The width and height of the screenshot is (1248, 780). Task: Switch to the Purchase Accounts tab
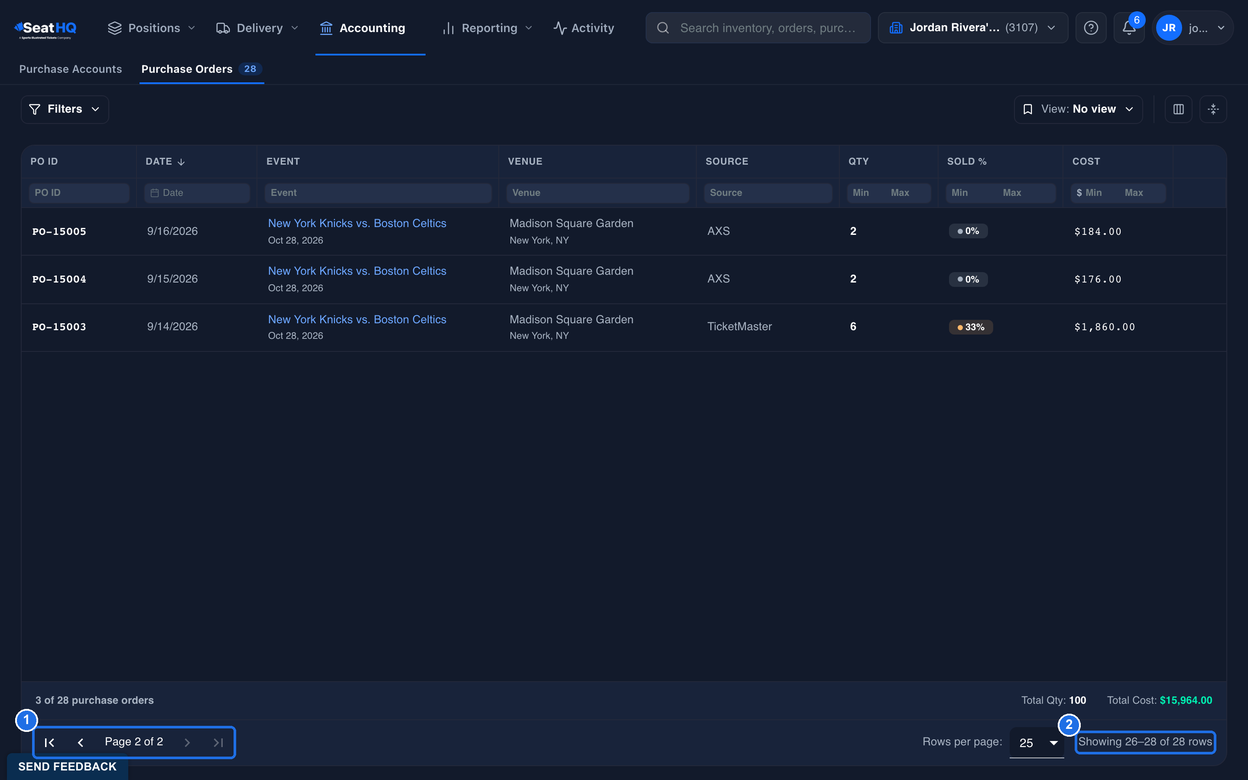coord(71,69)
